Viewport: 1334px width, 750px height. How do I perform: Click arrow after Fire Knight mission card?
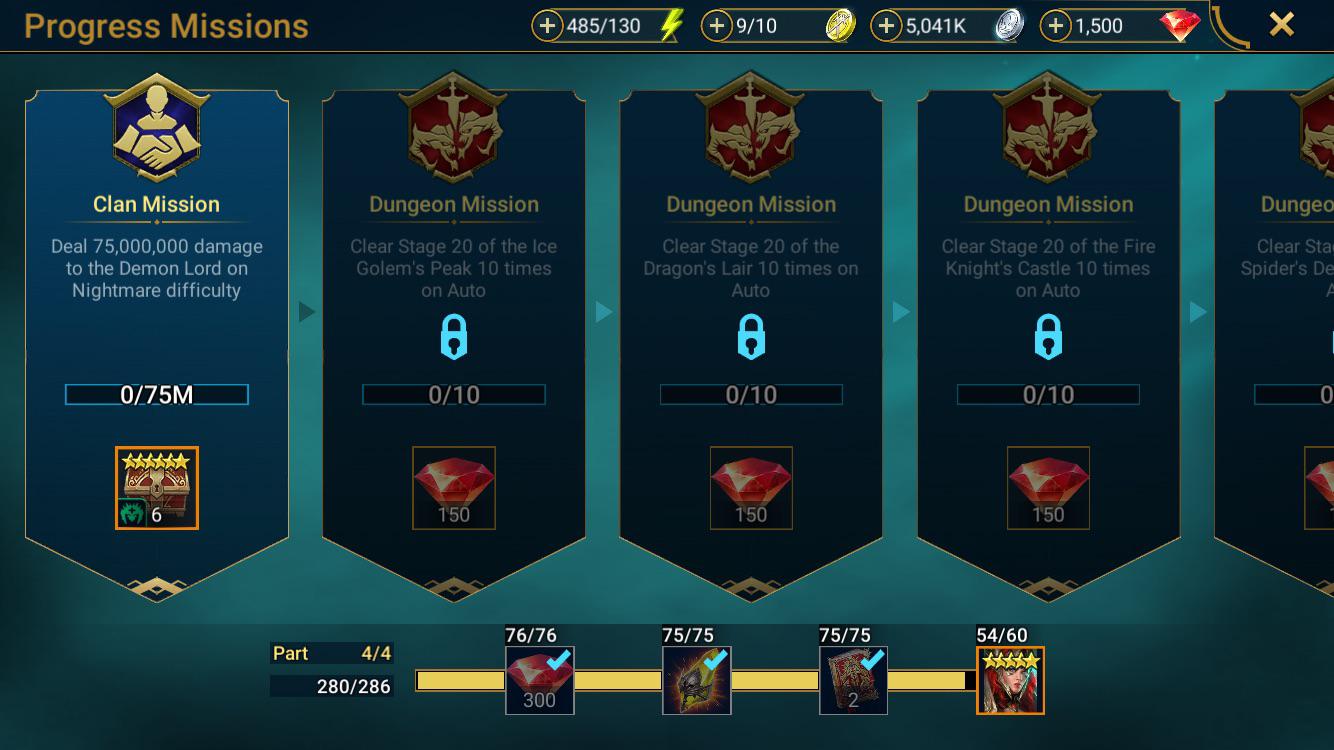[1198, 312]
